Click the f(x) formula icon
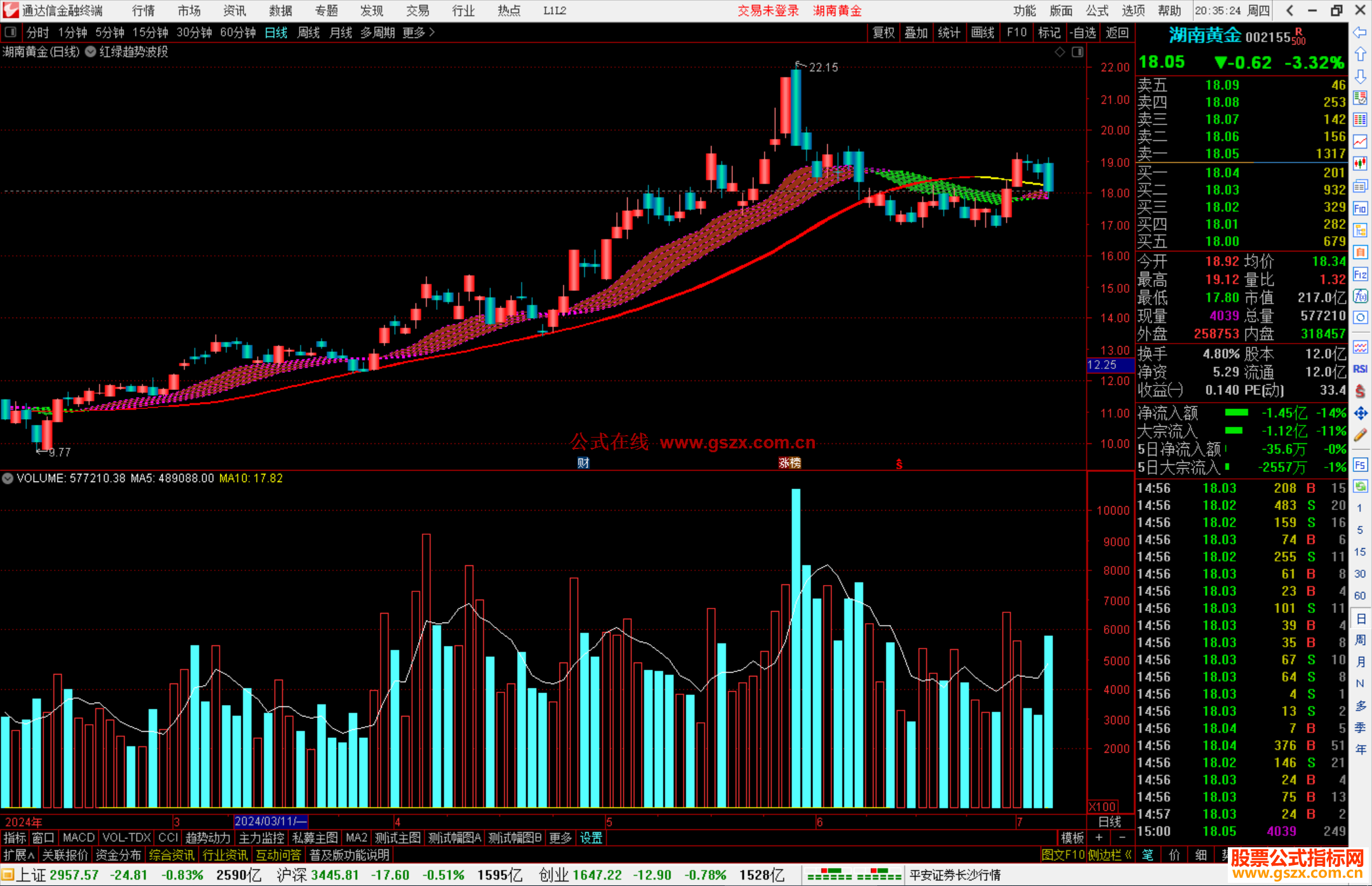The width and height of the screenshot is (1372, 886). pos(1360,296)
